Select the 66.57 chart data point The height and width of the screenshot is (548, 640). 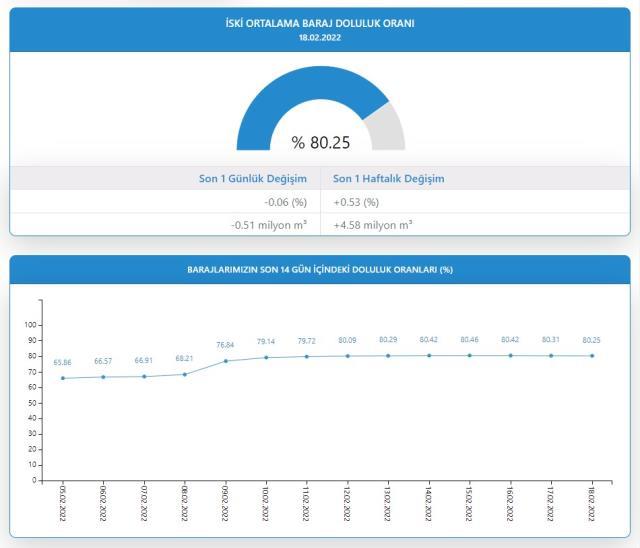tap(103, 377)
